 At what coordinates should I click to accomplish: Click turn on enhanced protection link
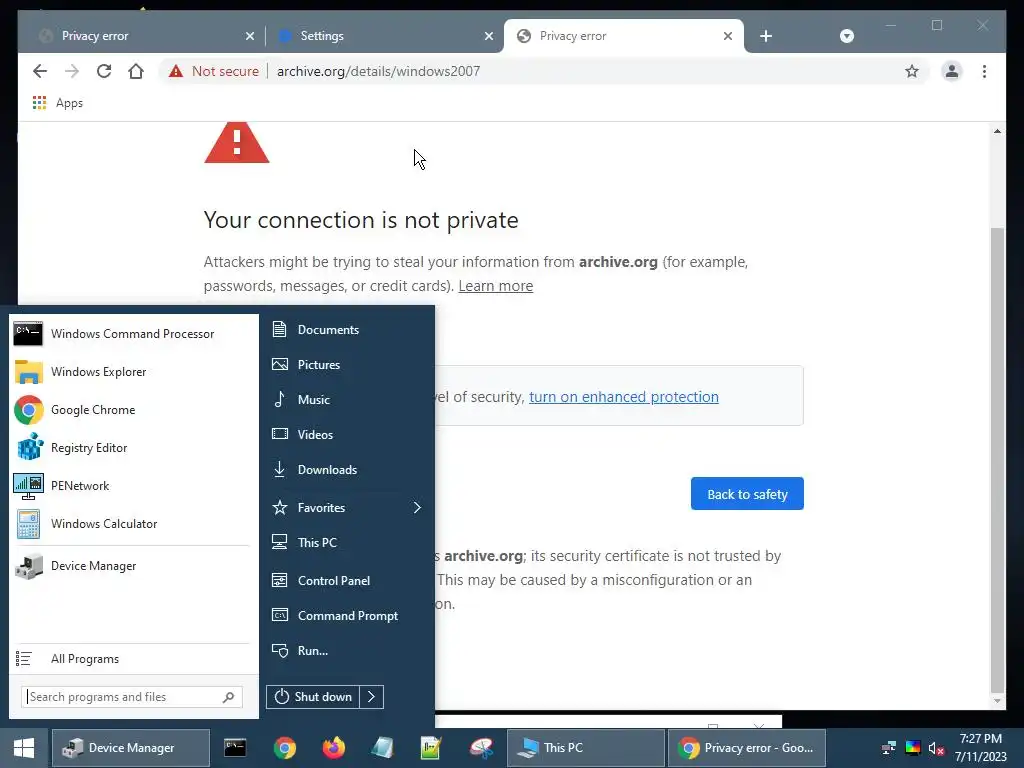pyautogui.click(x=624, y=397)
